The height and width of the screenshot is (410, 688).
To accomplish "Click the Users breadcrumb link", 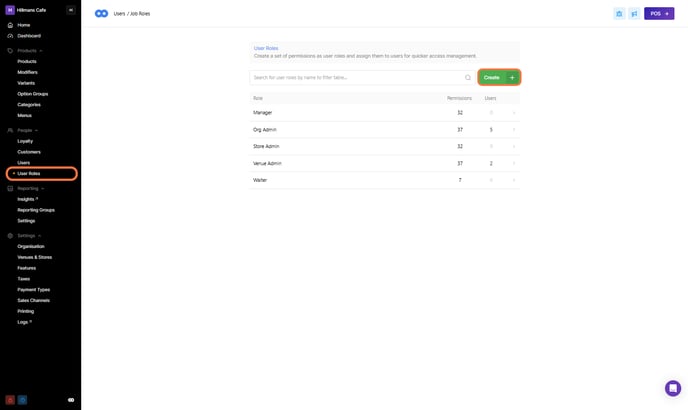I will pyautogui.click(x=119, y=14).
